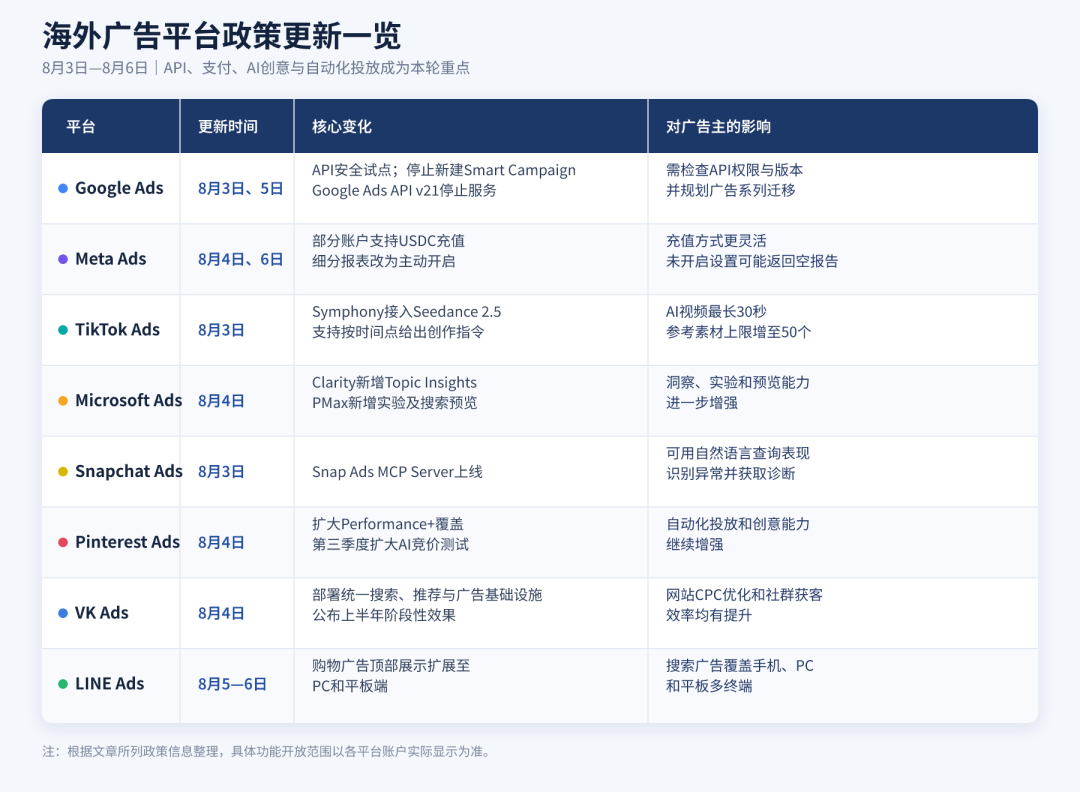This screenshot has height=792, width=1080.
Task: Click the 核心变化 column header
Action: (x=342, y=127)
